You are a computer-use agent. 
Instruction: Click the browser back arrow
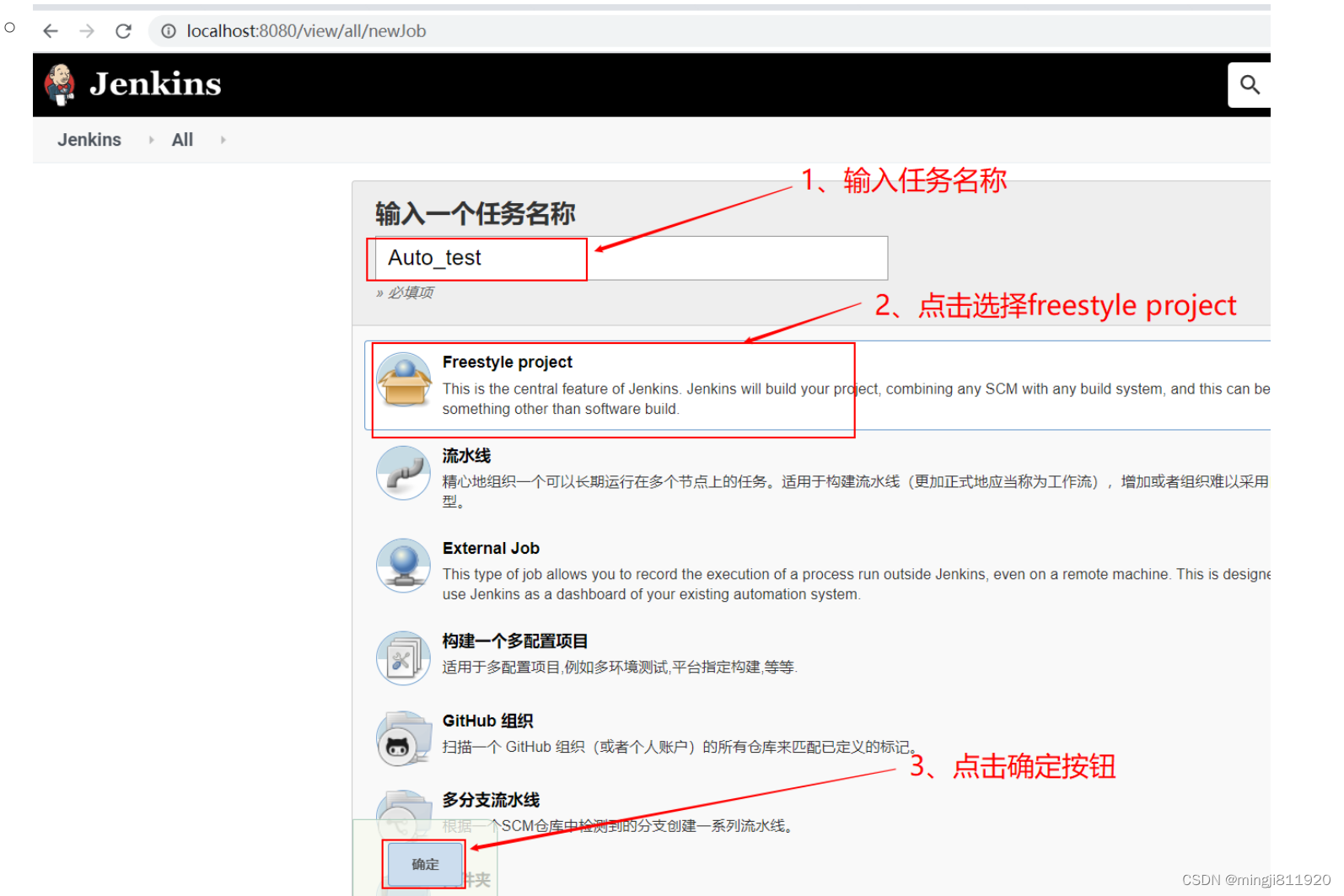pyautogui.click(x=51, y=31)
